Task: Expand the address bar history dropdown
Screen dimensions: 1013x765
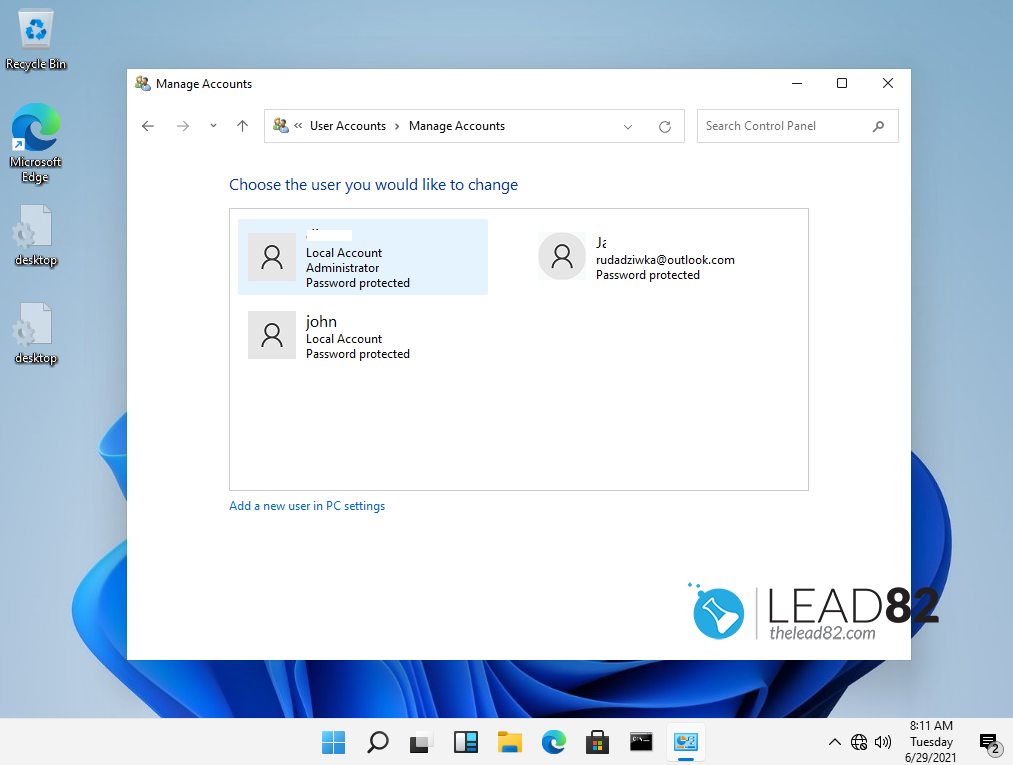Action: coord(628,126)
